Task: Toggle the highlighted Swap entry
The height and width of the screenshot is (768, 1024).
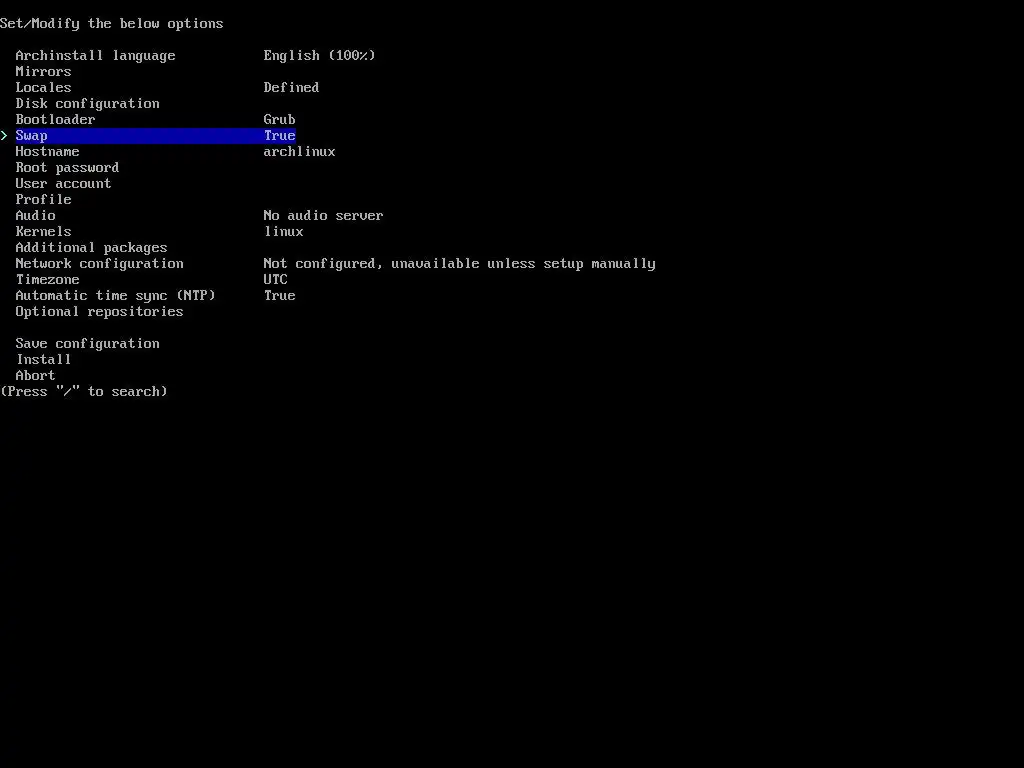Action: click(155, 136)
